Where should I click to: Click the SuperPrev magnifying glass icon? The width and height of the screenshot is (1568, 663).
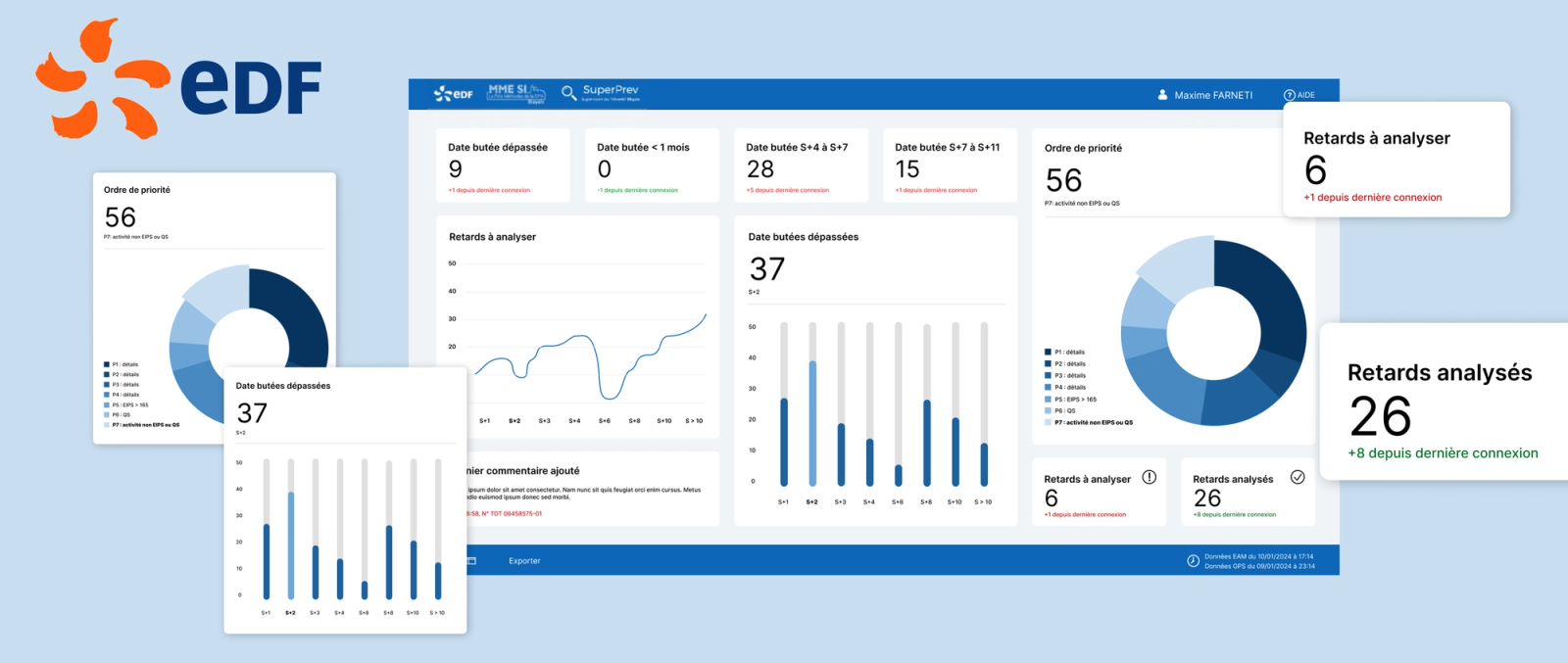pos(568,93)
